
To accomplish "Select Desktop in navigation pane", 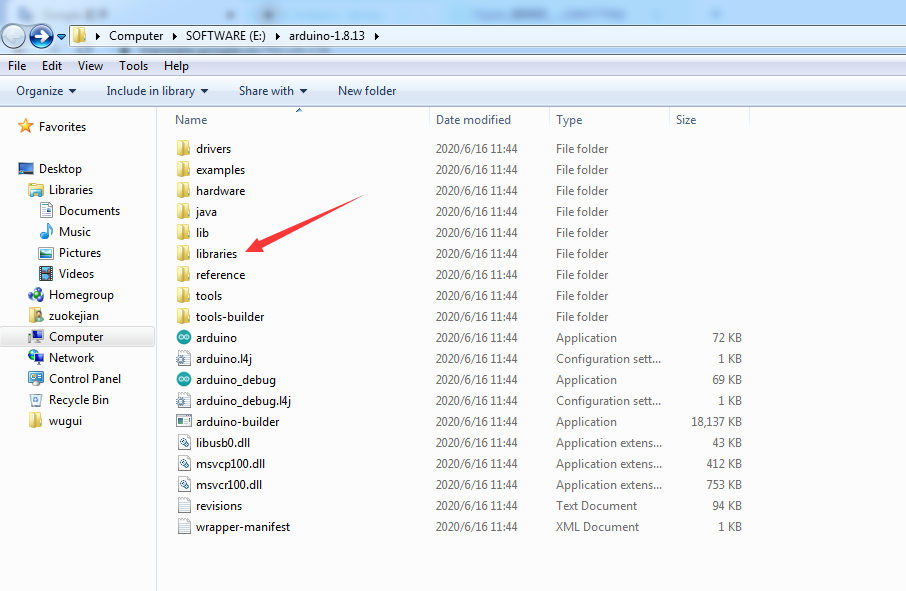I will click(x=60, y=169).
